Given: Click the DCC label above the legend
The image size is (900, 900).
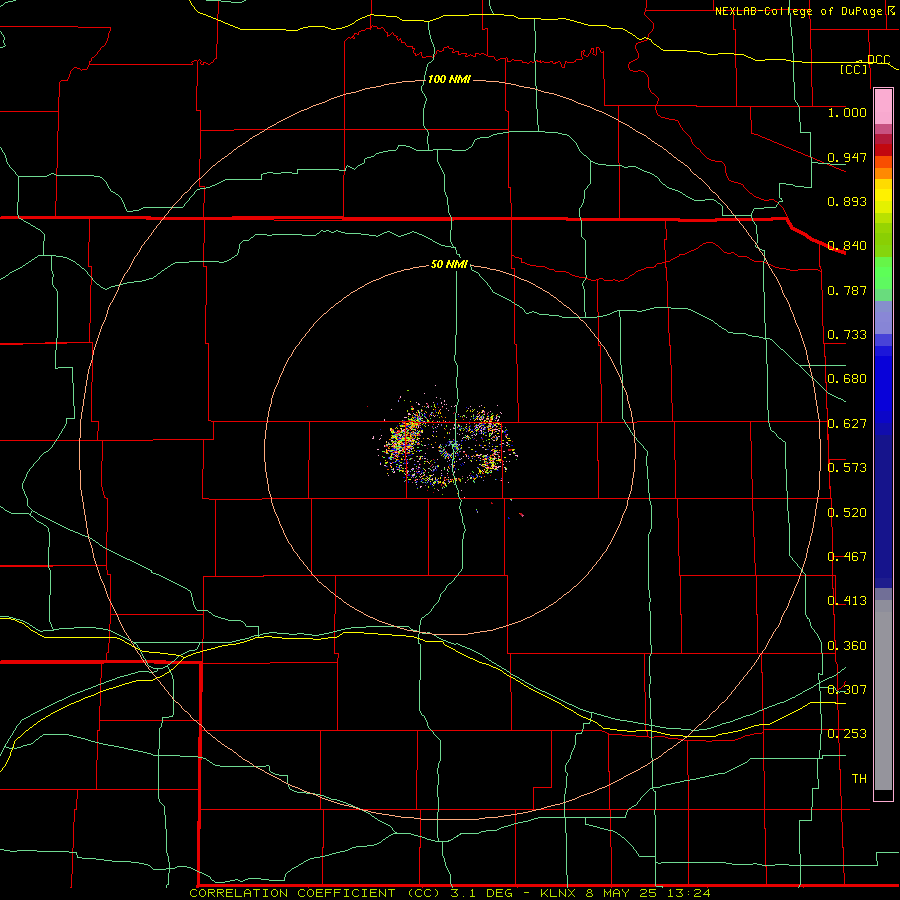Looking at the screenshot, I should (878, 59).
